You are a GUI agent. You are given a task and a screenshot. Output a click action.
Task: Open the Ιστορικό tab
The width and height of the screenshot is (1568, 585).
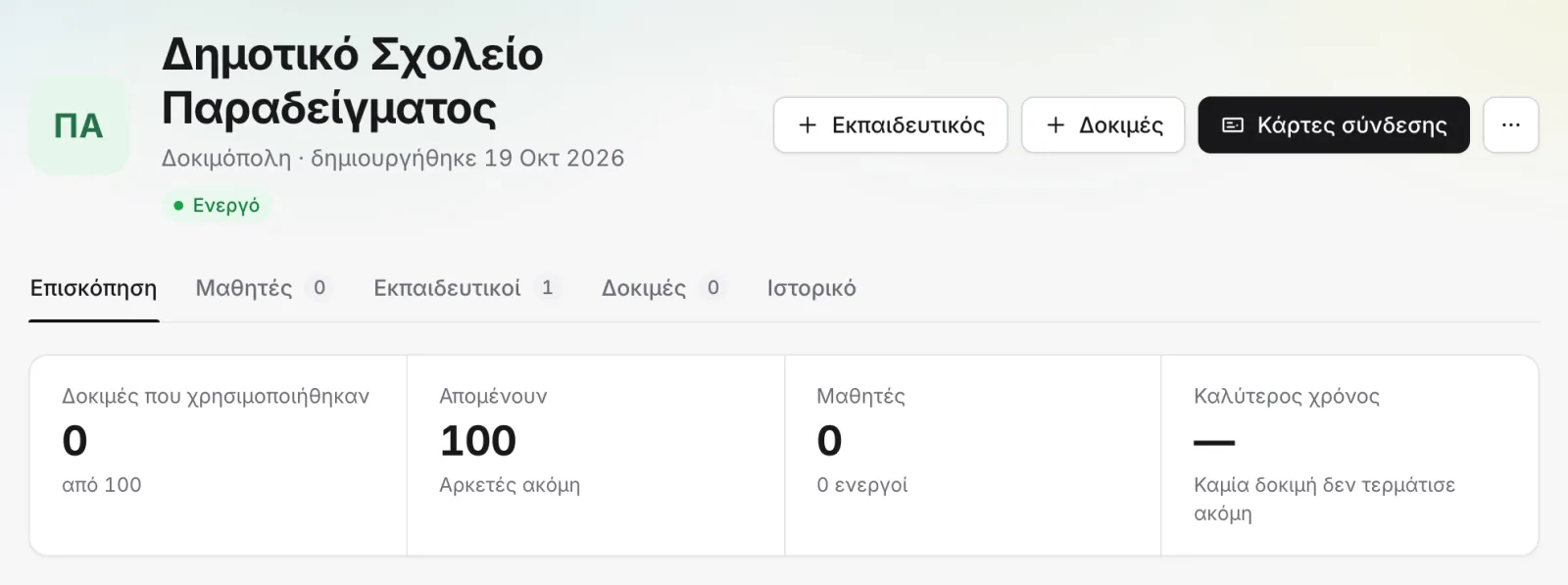(x=811, y=288)
